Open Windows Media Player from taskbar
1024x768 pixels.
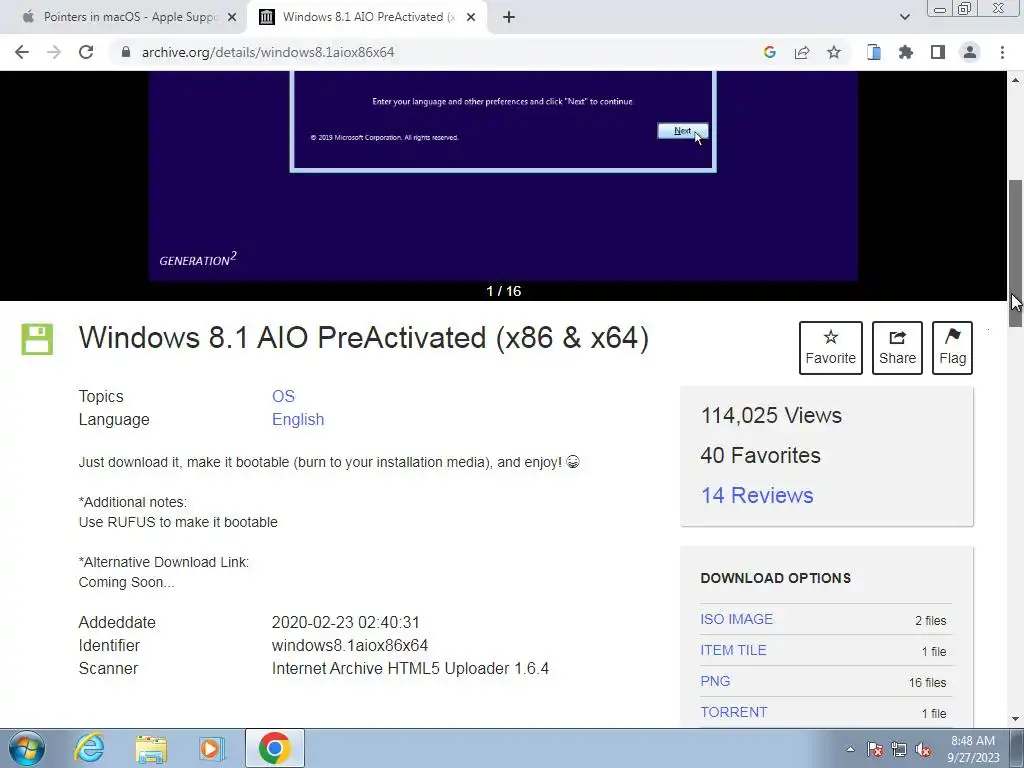coord(212,748)
